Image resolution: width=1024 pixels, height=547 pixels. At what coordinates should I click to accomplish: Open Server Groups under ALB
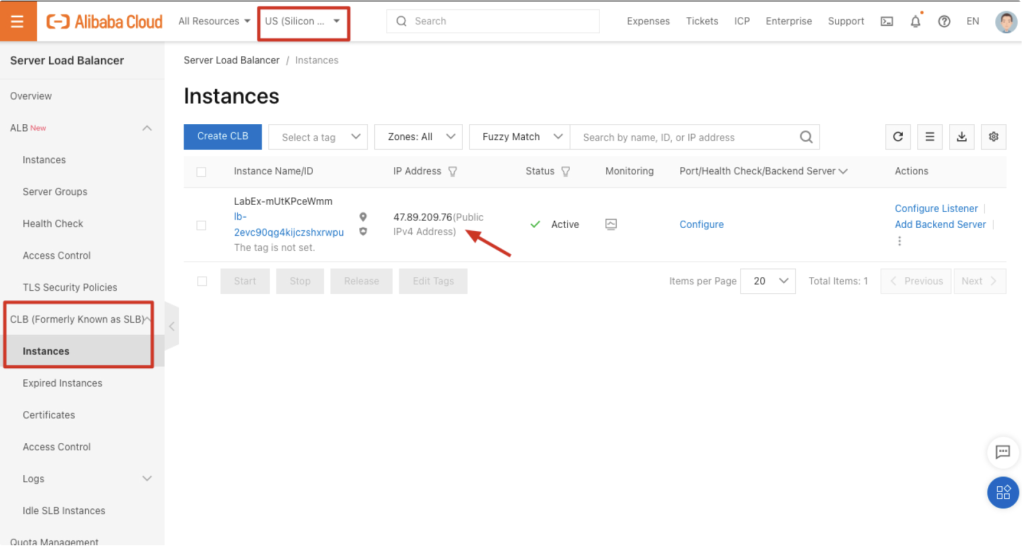pos(55,192)
